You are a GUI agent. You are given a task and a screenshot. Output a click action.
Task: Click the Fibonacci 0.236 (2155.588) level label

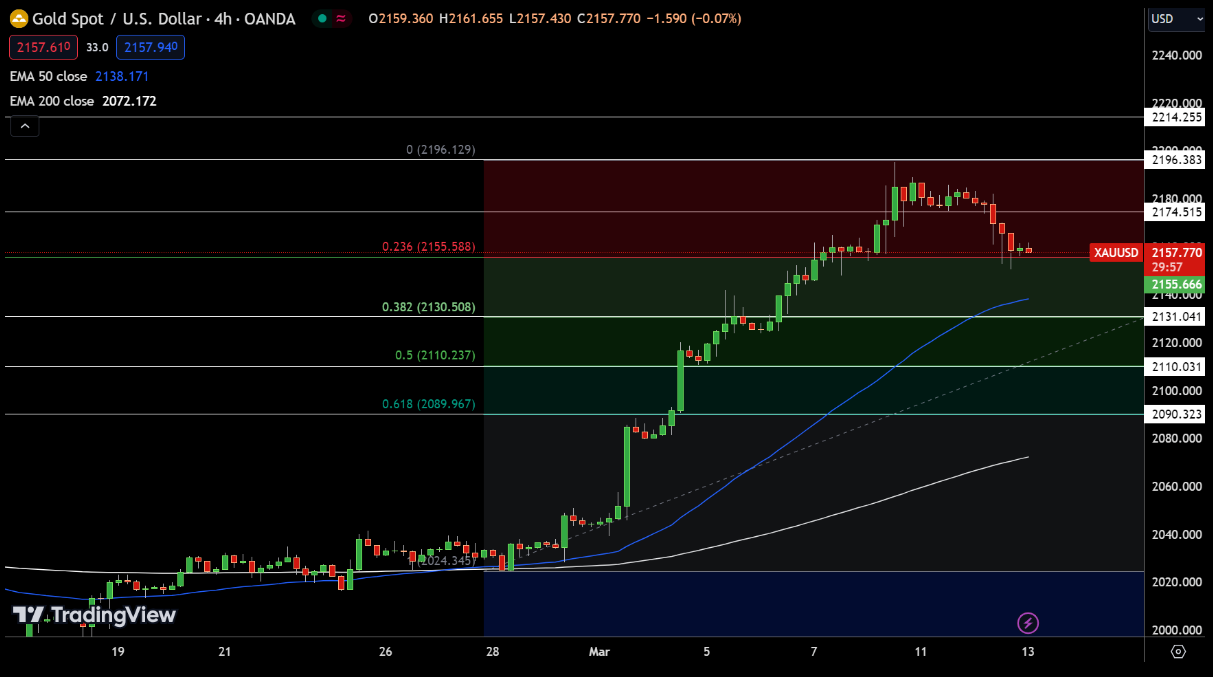(x=429, y=247)
